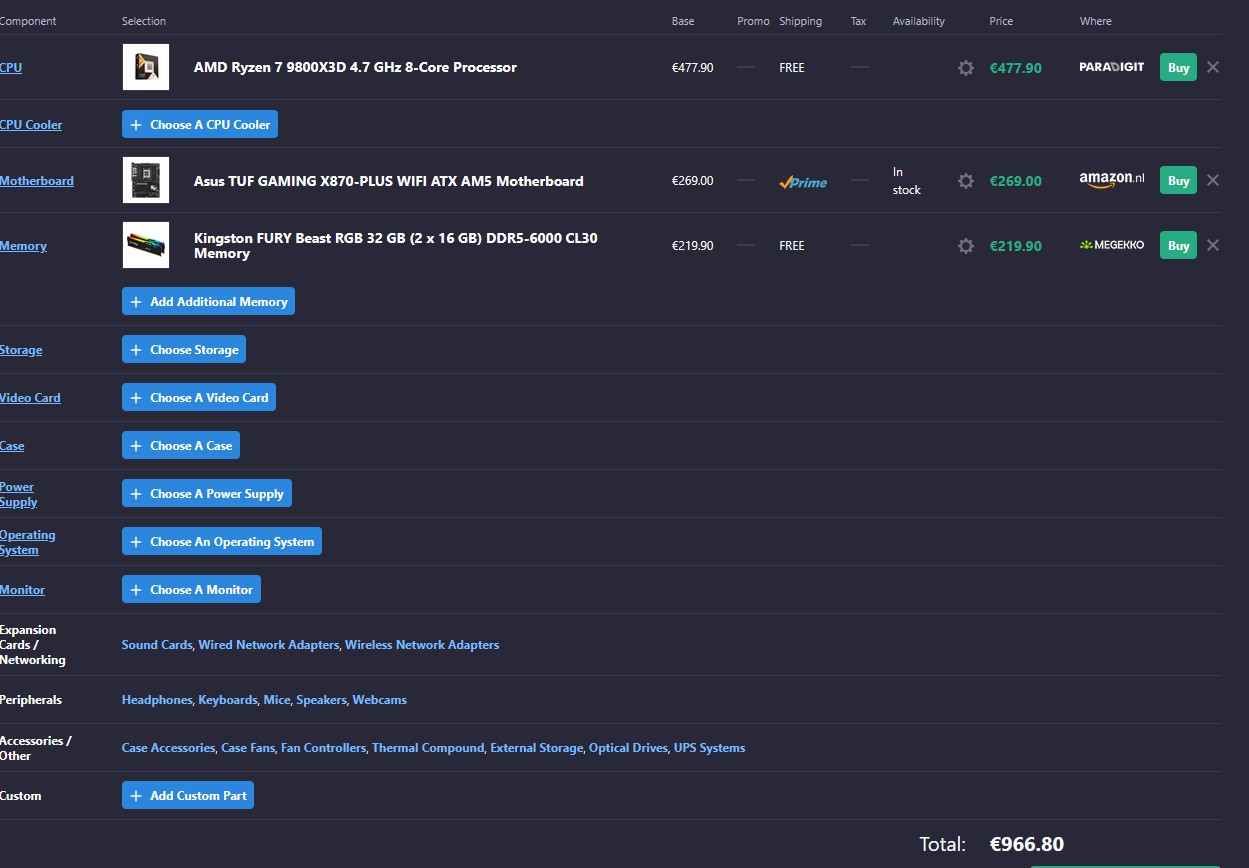Open the Mice link
The height and width of the screenshot is (868, 1249).
point(276,700)
